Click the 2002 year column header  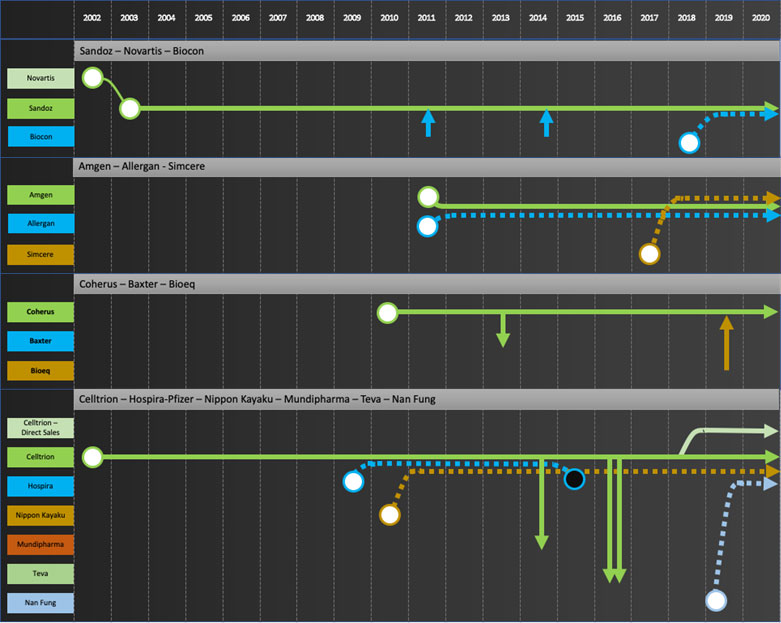point(92,18)
